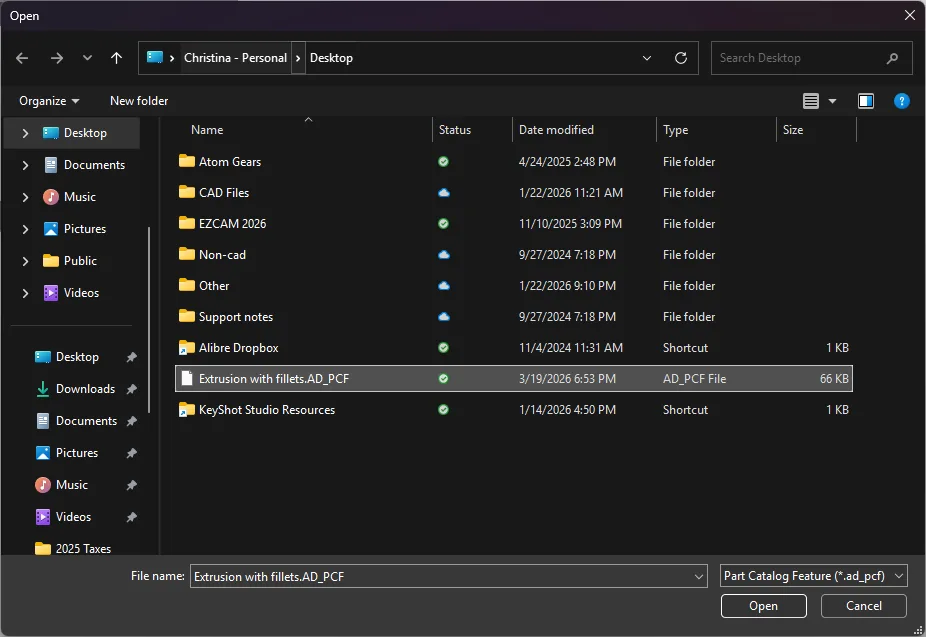Open pinned Videos in Quick access
Viewport: 926px width, 637px height.
pos(85,517)
